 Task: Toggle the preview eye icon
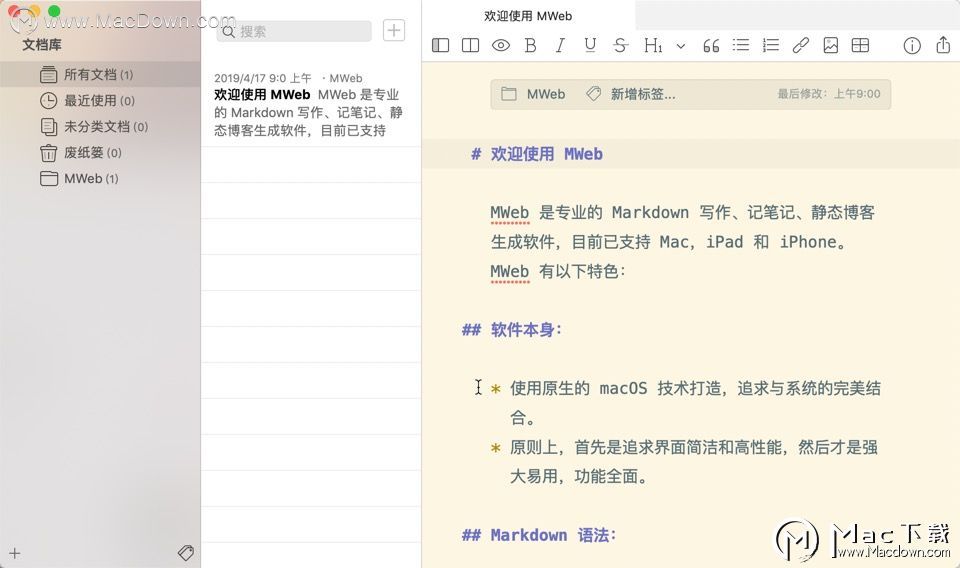pyautogui.click(x=501, y=45)
